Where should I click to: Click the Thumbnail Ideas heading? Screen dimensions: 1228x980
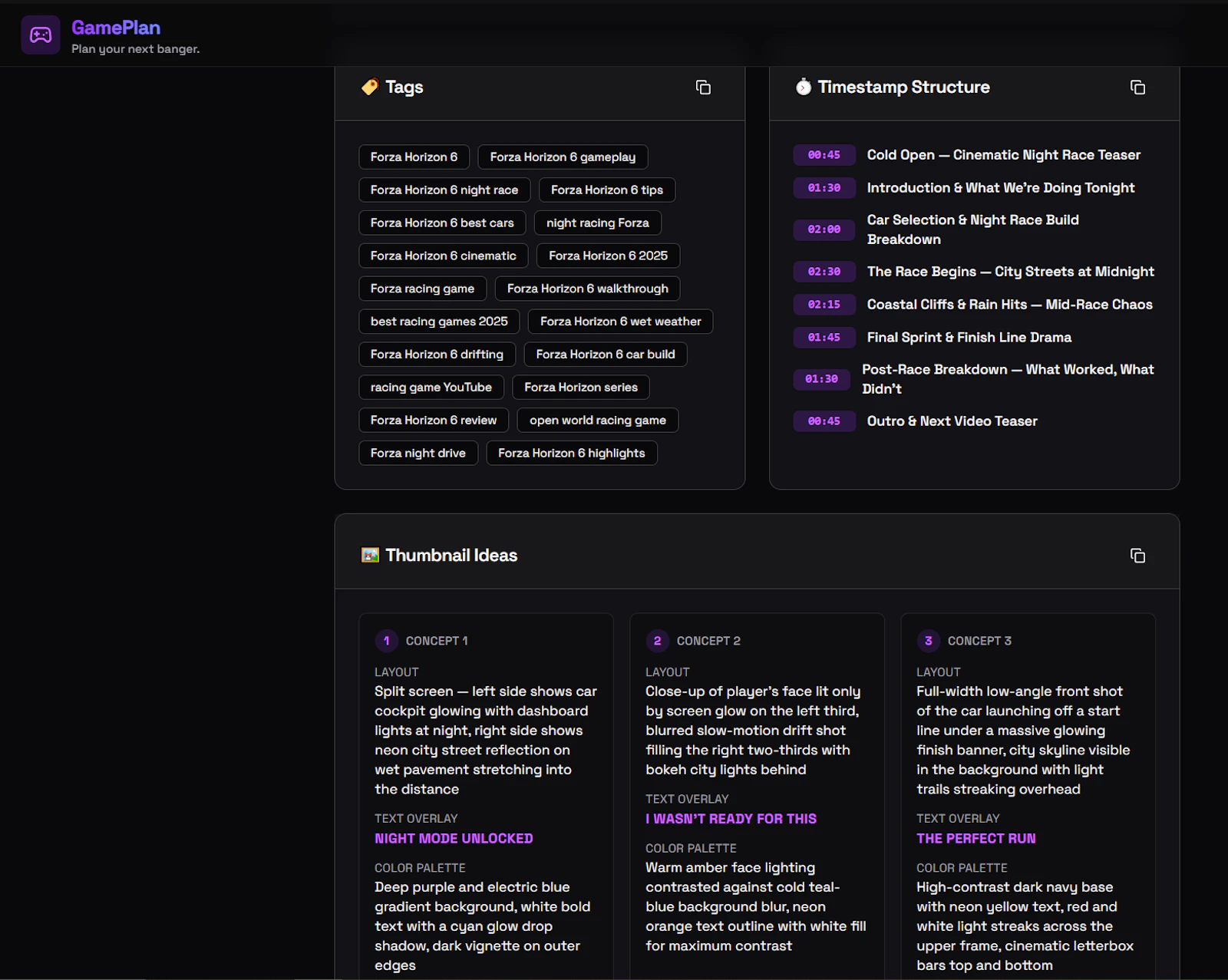(x=451, y=556)
